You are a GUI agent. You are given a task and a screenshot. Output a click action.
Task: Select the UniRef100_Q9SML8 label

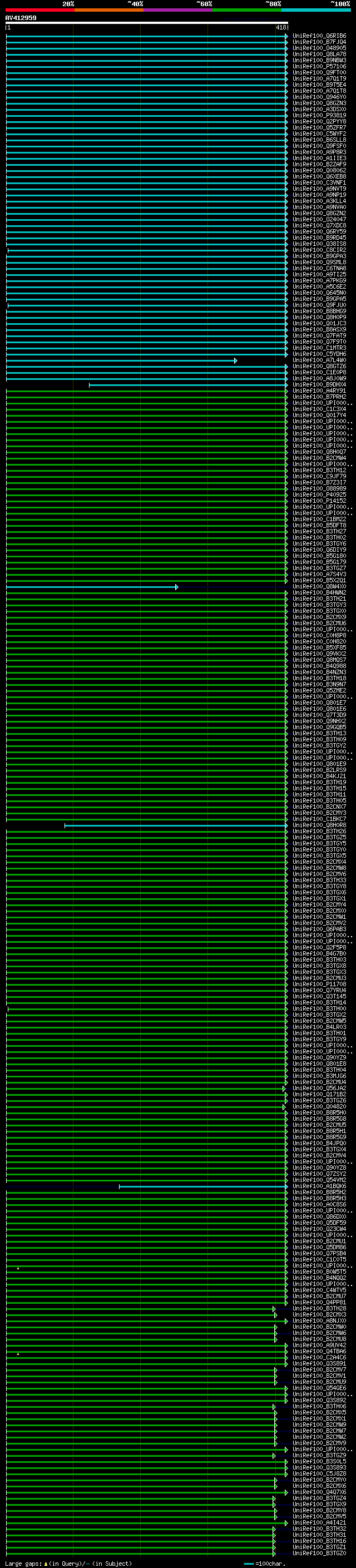coord(319,263)
